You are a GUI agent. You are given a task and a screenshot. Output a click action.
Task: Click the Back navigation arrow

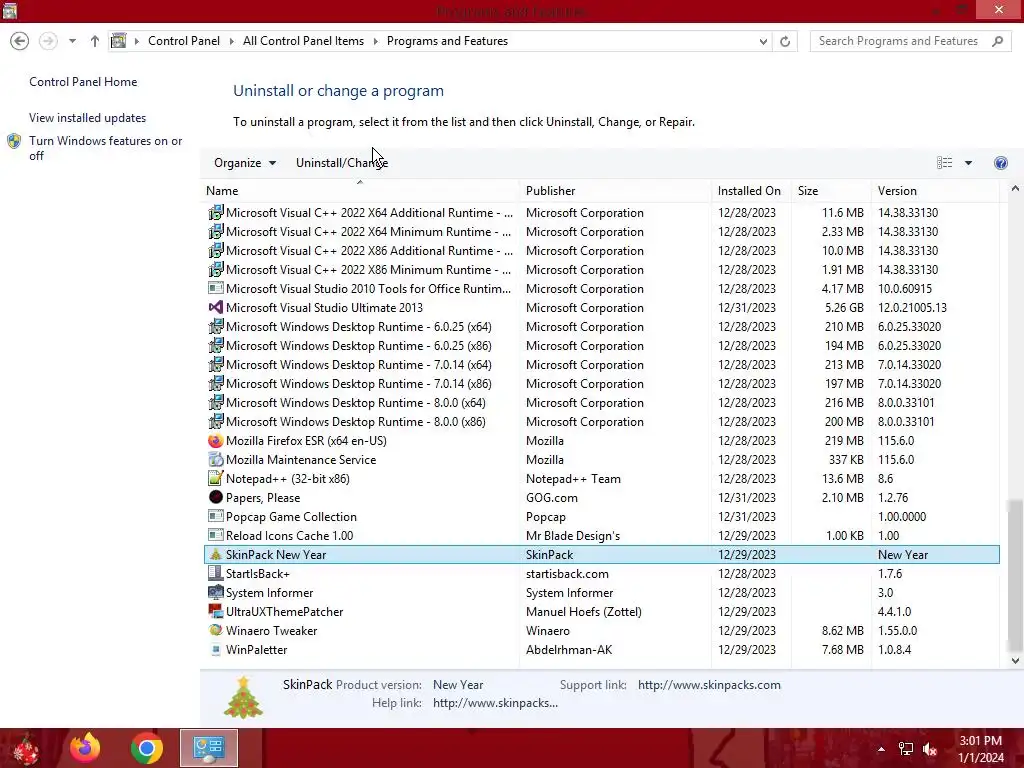(20, 41)
